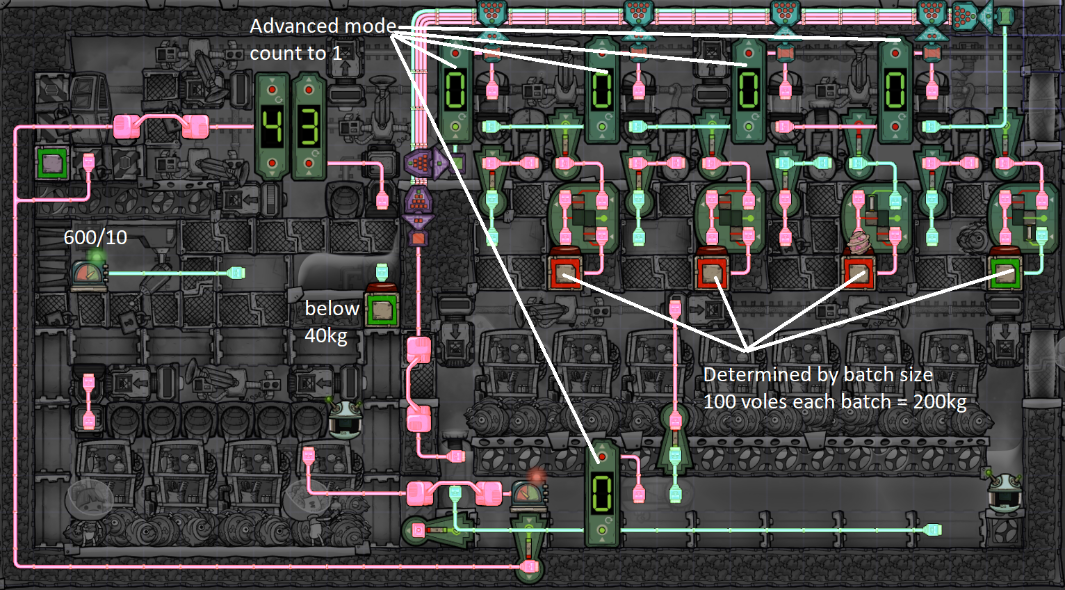Select the sweepy bot docked at right wall
This screenshot has height=590, width=1065.
(x=1004, y=492)
